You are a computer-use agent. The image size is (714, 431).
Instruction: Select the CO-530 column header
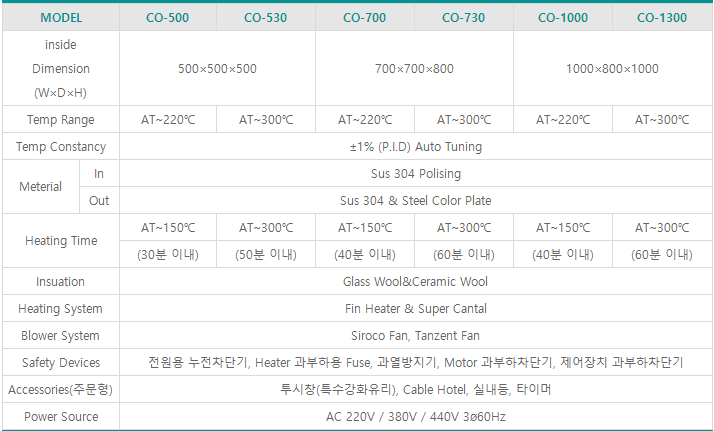point(265,17)
